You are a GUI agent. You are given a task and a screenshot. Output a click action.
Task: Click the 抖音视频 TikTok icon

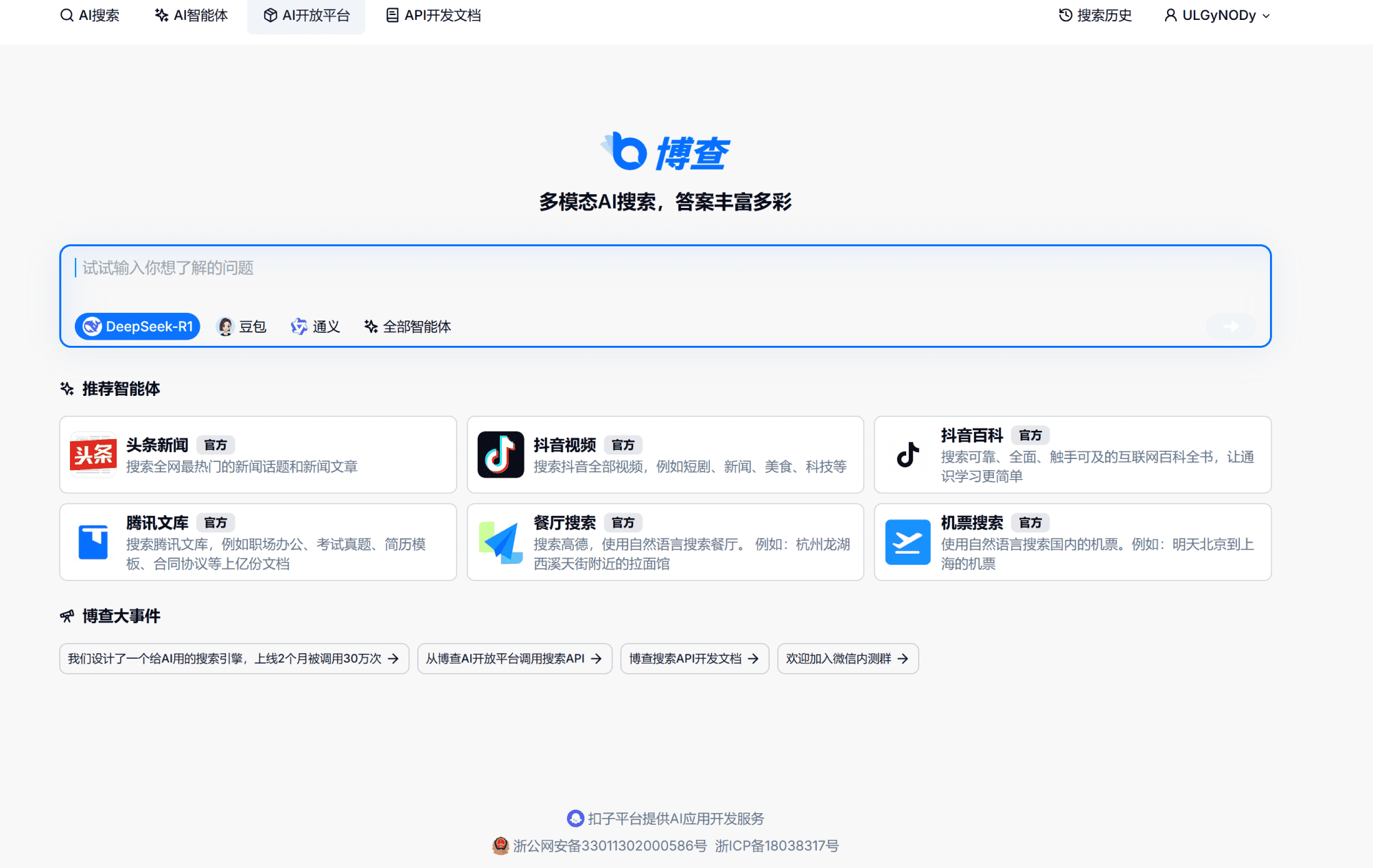coord(500,454)
